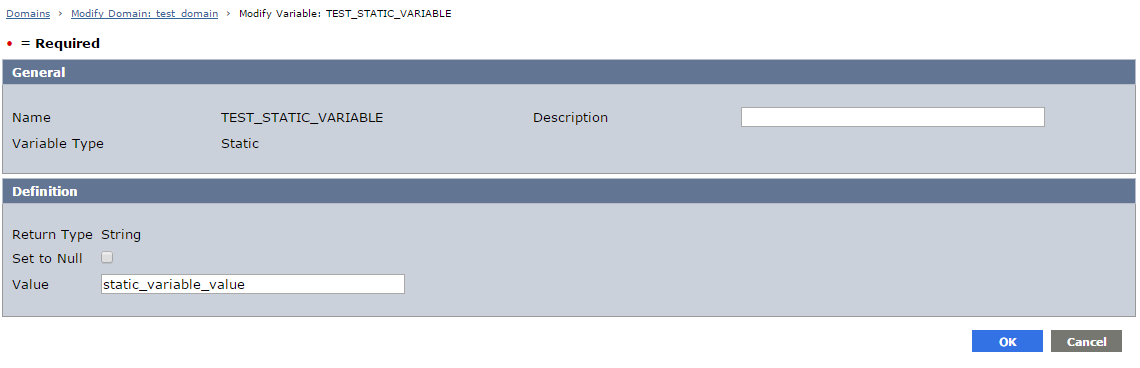Click the String return type value
This screenshot has height=368, width=1140.
[x=121, y=235]
